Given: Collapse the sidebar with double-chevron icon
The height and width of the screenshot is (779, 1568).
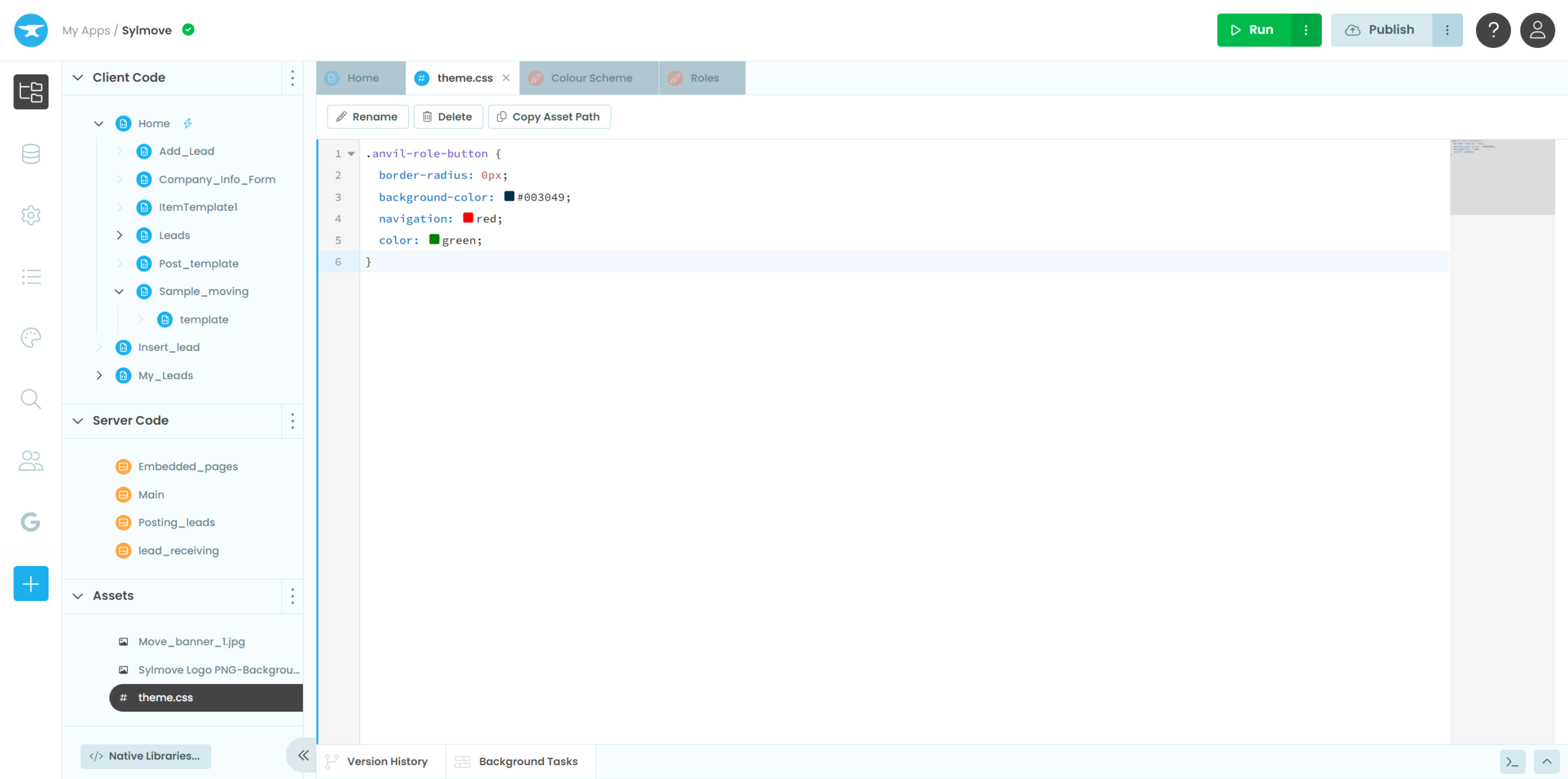Looking at the screenshot, I should click(303, 755).
